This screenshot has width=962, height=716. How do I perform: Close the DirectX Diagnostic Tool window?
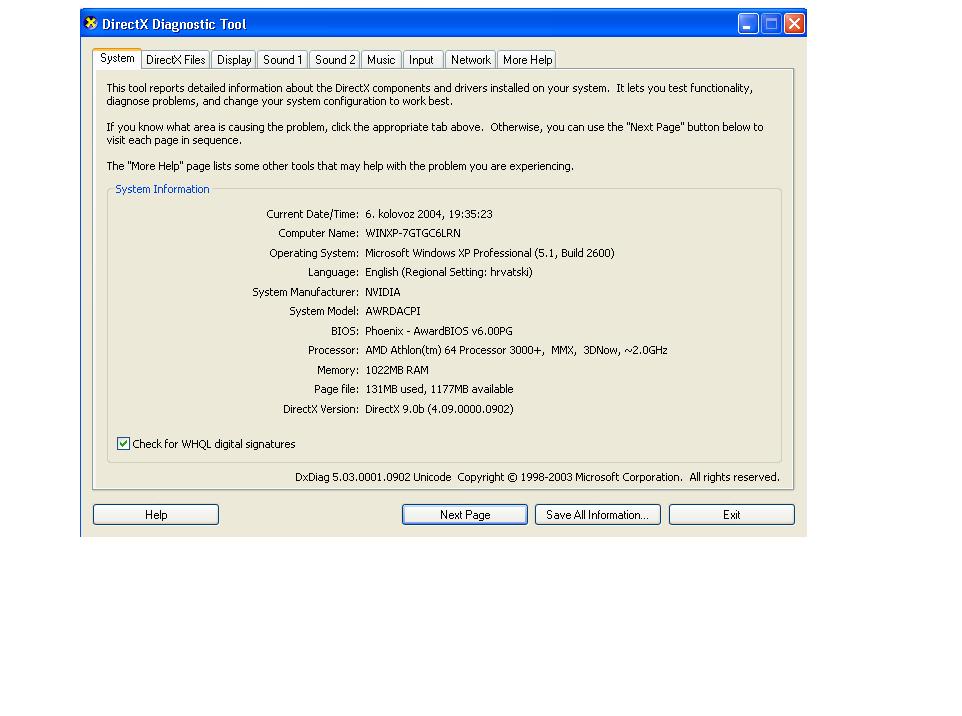[x=795, y=24]
